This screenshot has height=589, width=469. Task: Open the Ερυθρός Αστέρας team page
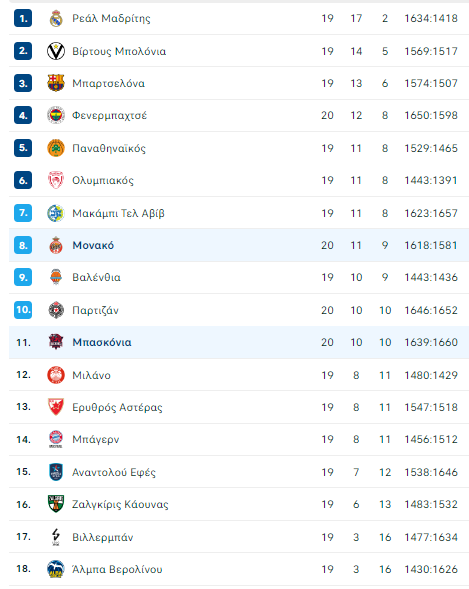pyautogui.click(x=117, y=408)
